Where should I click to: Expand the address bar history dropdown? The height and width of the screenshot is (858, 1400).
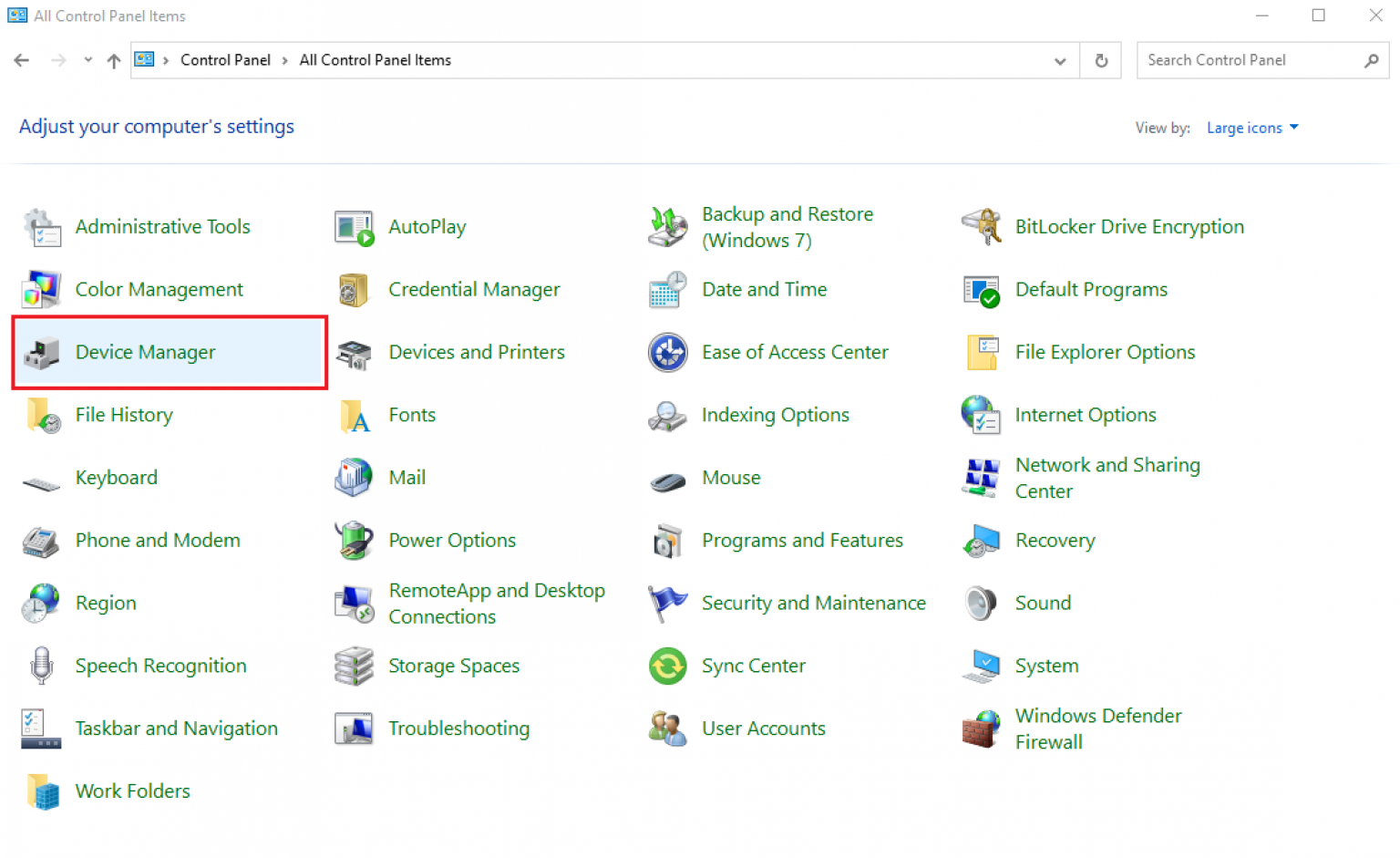[1059, 61]
